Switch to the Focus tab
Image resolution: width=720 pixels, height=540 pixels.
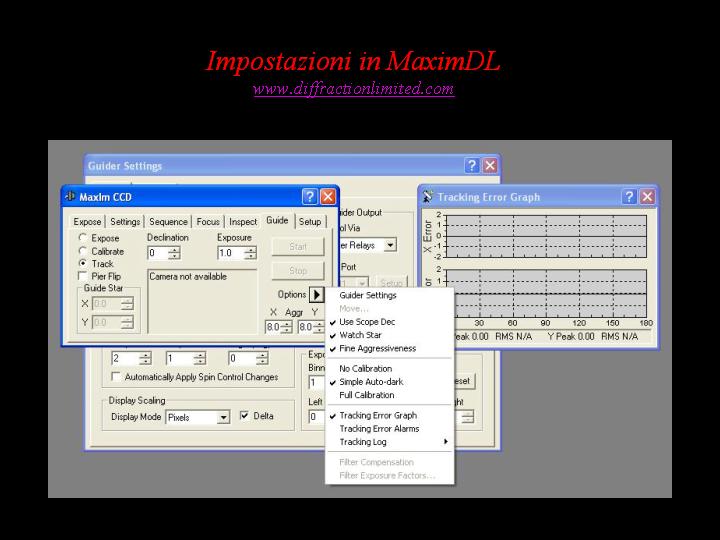[208, 222]
